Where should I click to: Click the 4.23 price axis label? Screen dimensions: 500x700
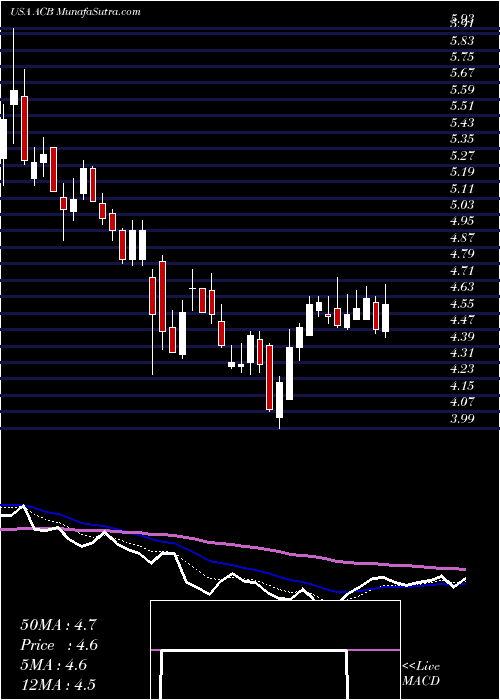pos(462,369)
